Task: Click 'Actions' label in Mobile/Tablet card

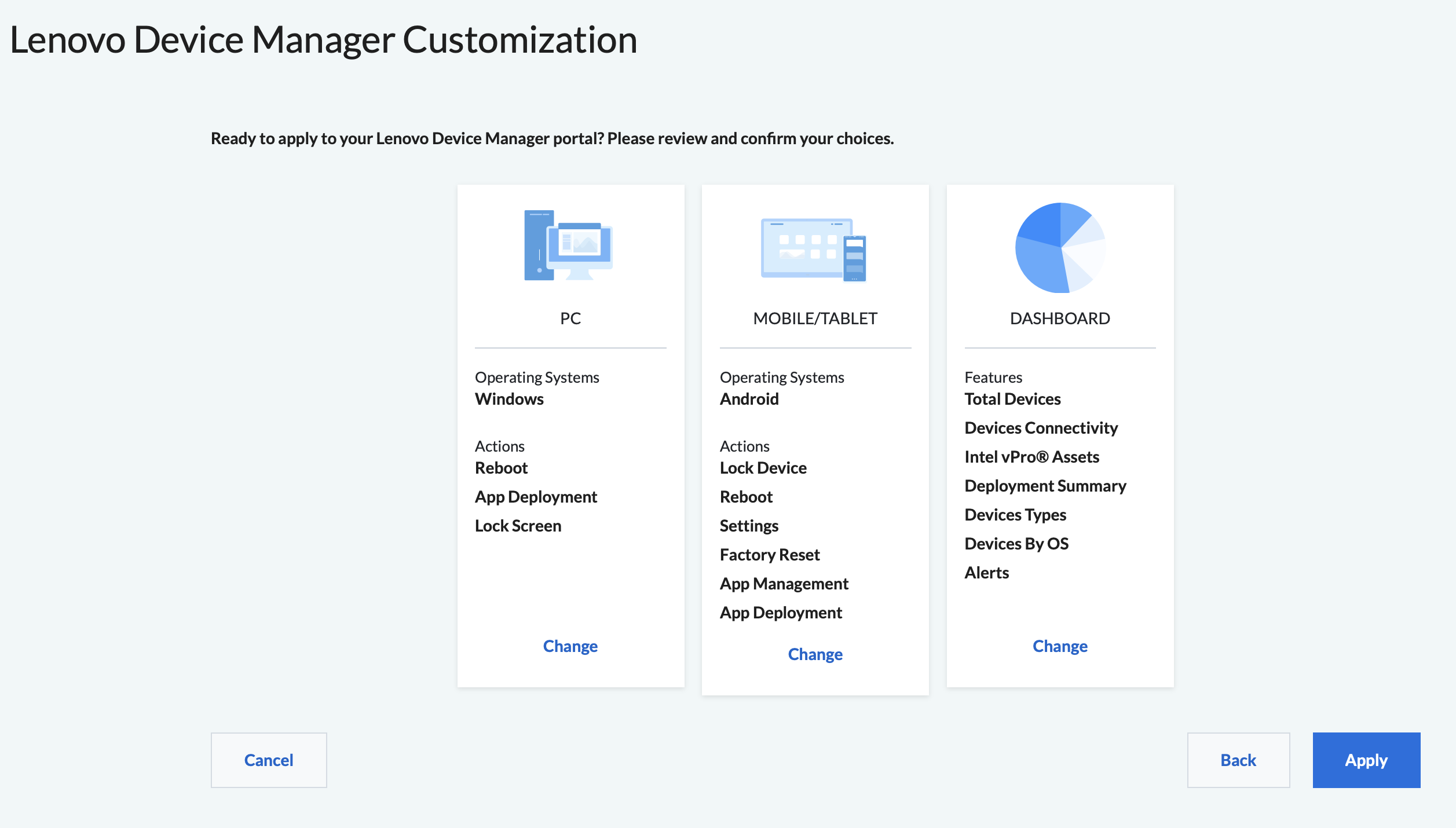Action: tap(744, 446)
